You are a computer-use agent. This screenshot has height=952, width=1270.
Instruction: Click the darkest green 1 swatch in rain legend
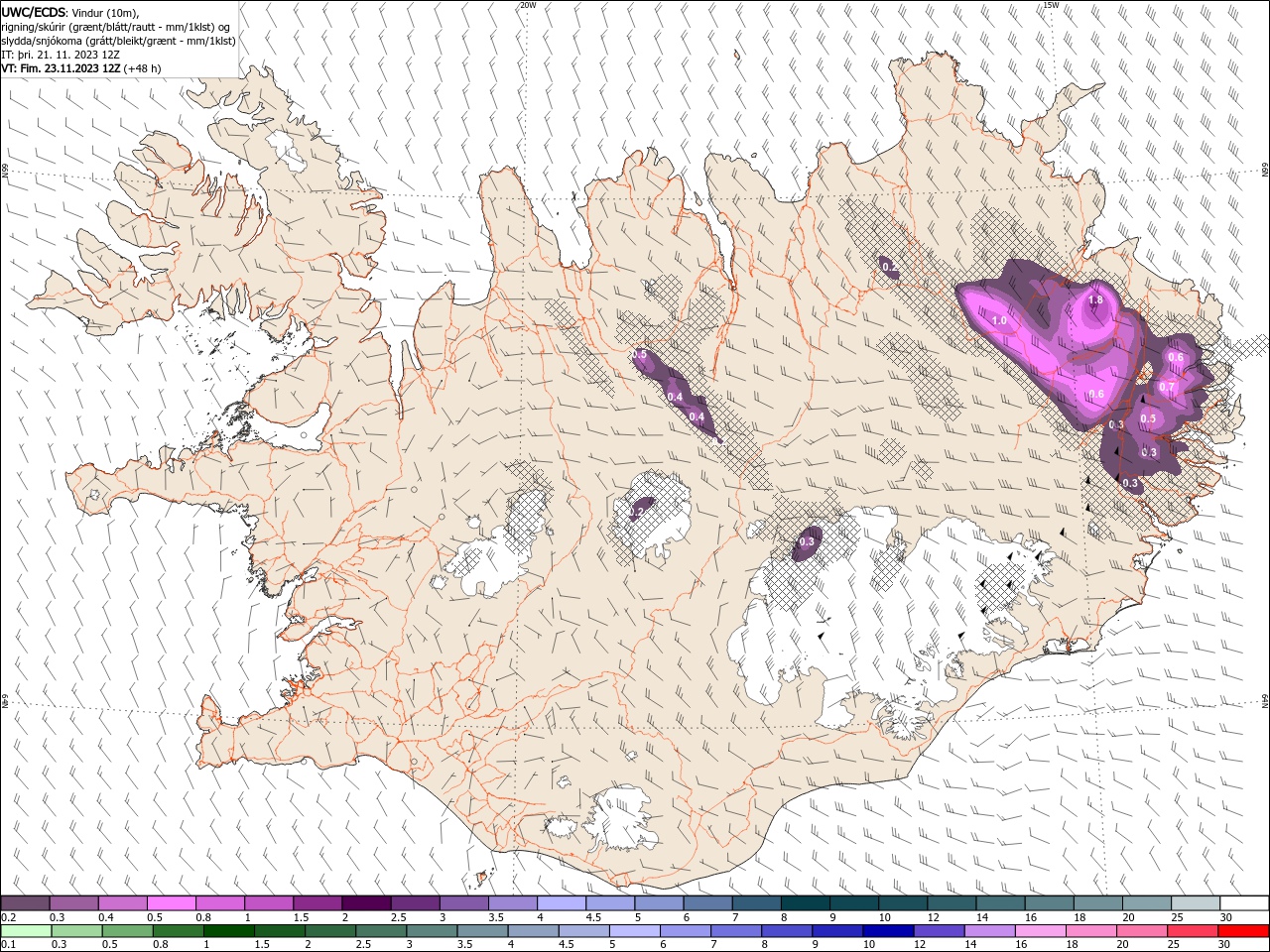228,931
